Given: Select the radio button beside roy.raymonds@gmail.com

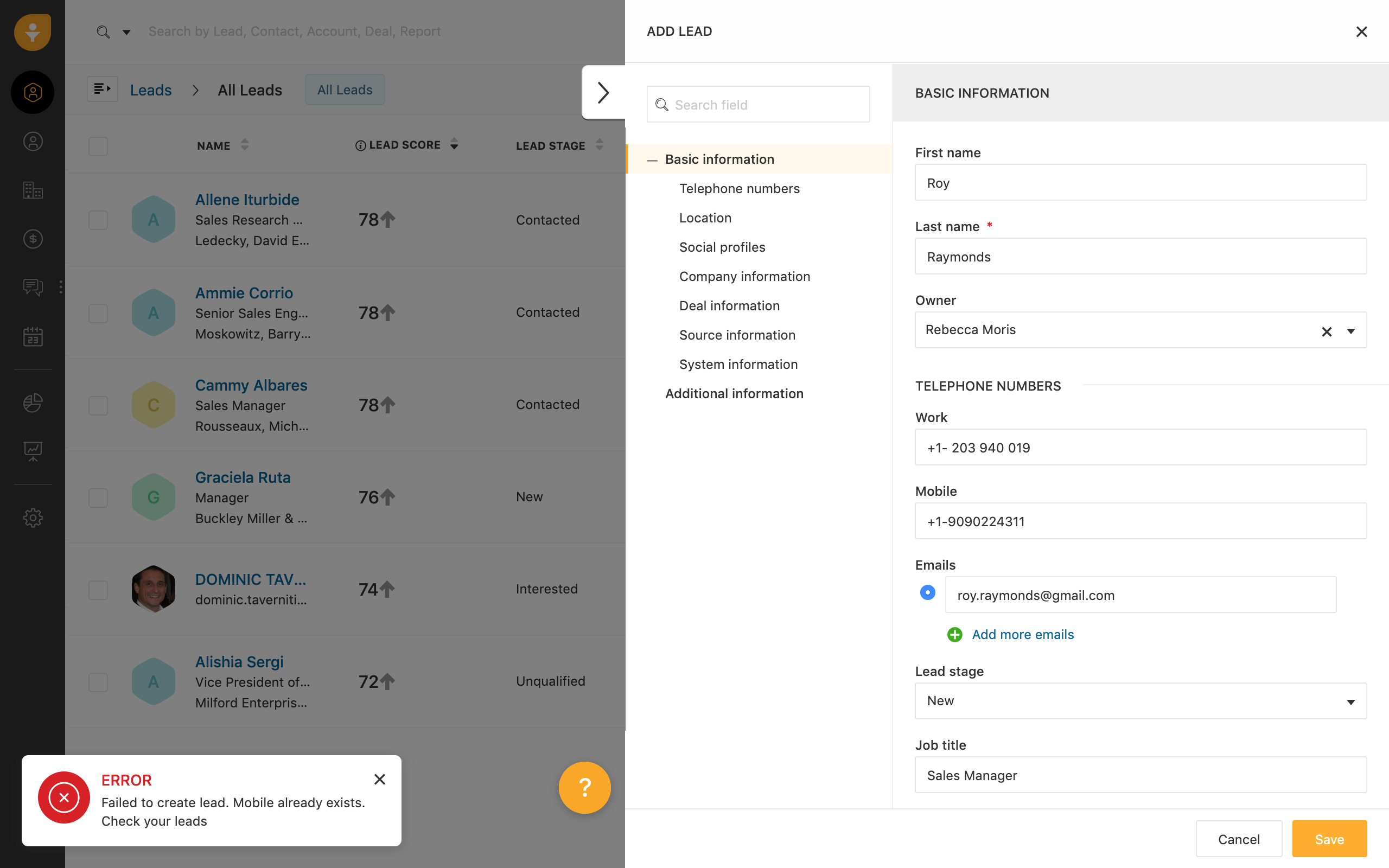Looking at the screenshot, I should [x=927, y=591].
